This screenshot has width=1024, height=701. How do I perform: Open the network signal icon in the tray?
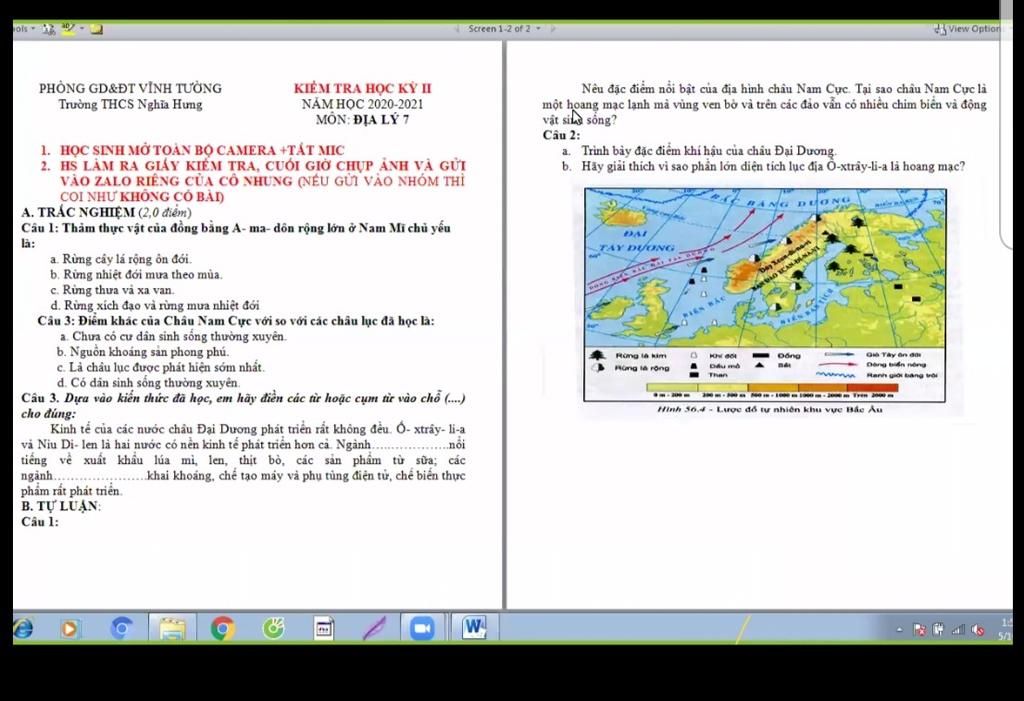coord(958,630)
